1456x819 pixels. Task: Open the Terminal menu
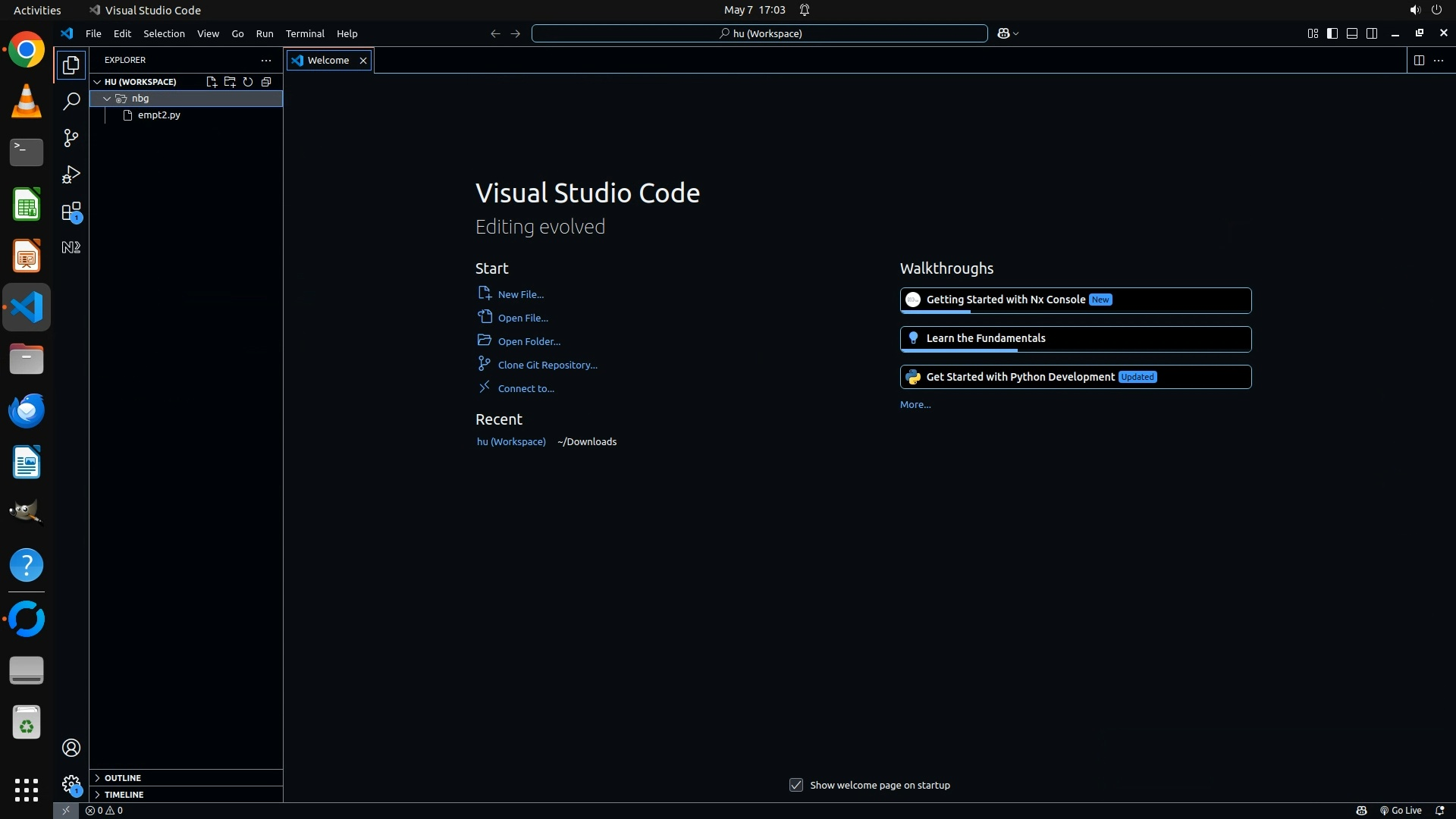point(305,33)
